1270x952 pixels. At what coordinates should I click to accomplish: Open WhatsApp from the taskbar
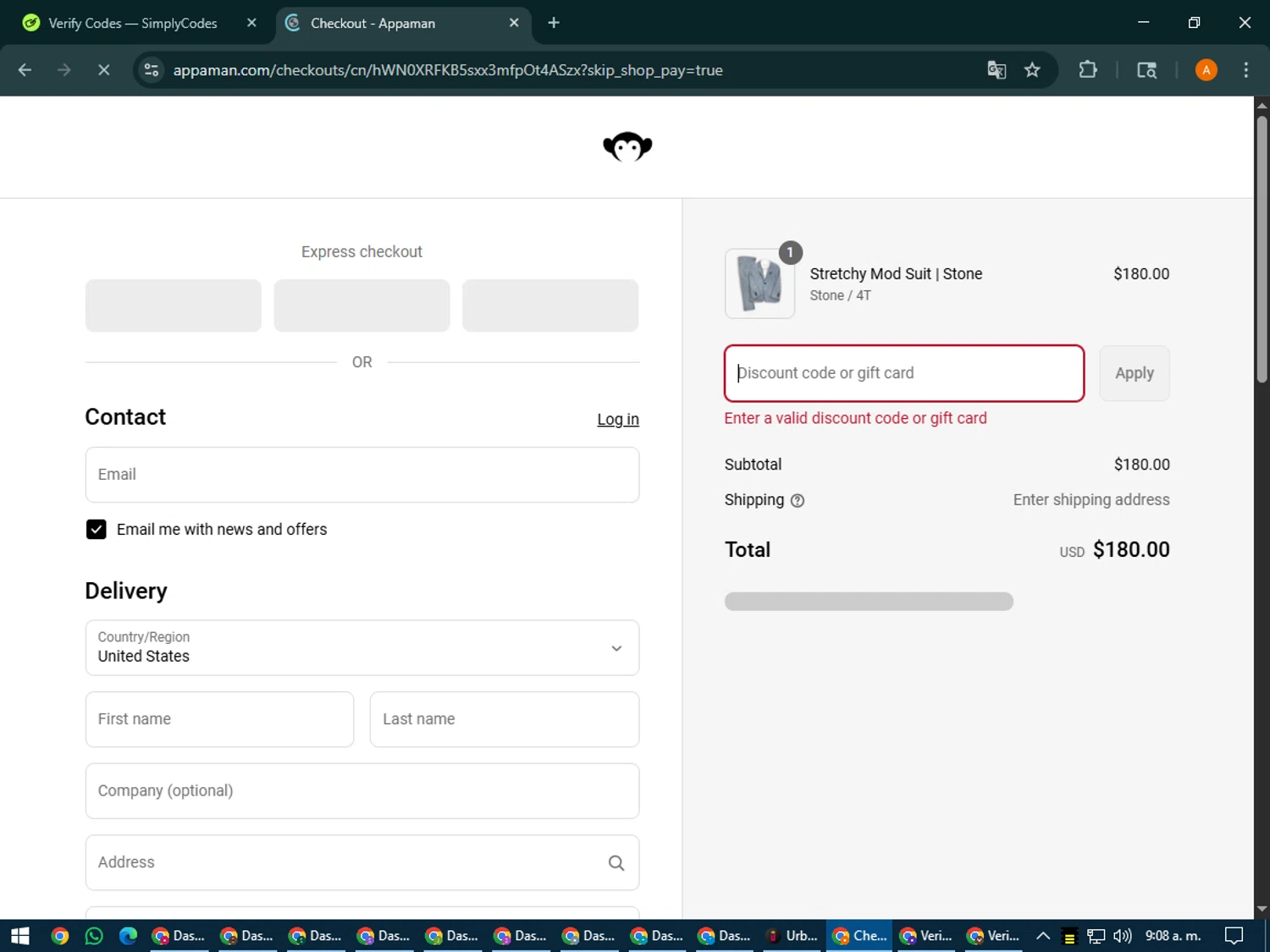pyautogui.click(x=94, y=935)
